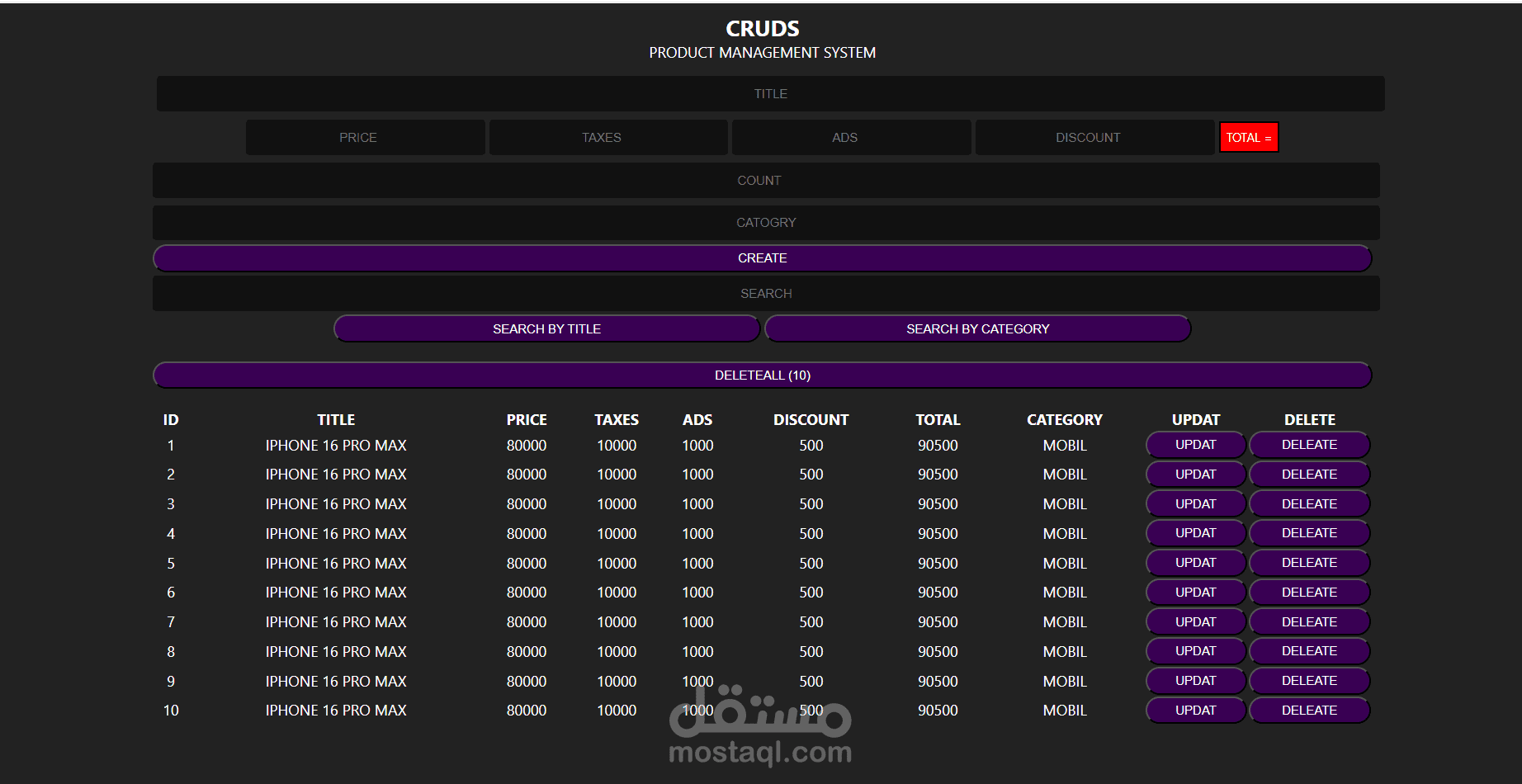The image size is (1522, 784).
Task: Click the PRICE column header
Action: [x=527, y=420]
